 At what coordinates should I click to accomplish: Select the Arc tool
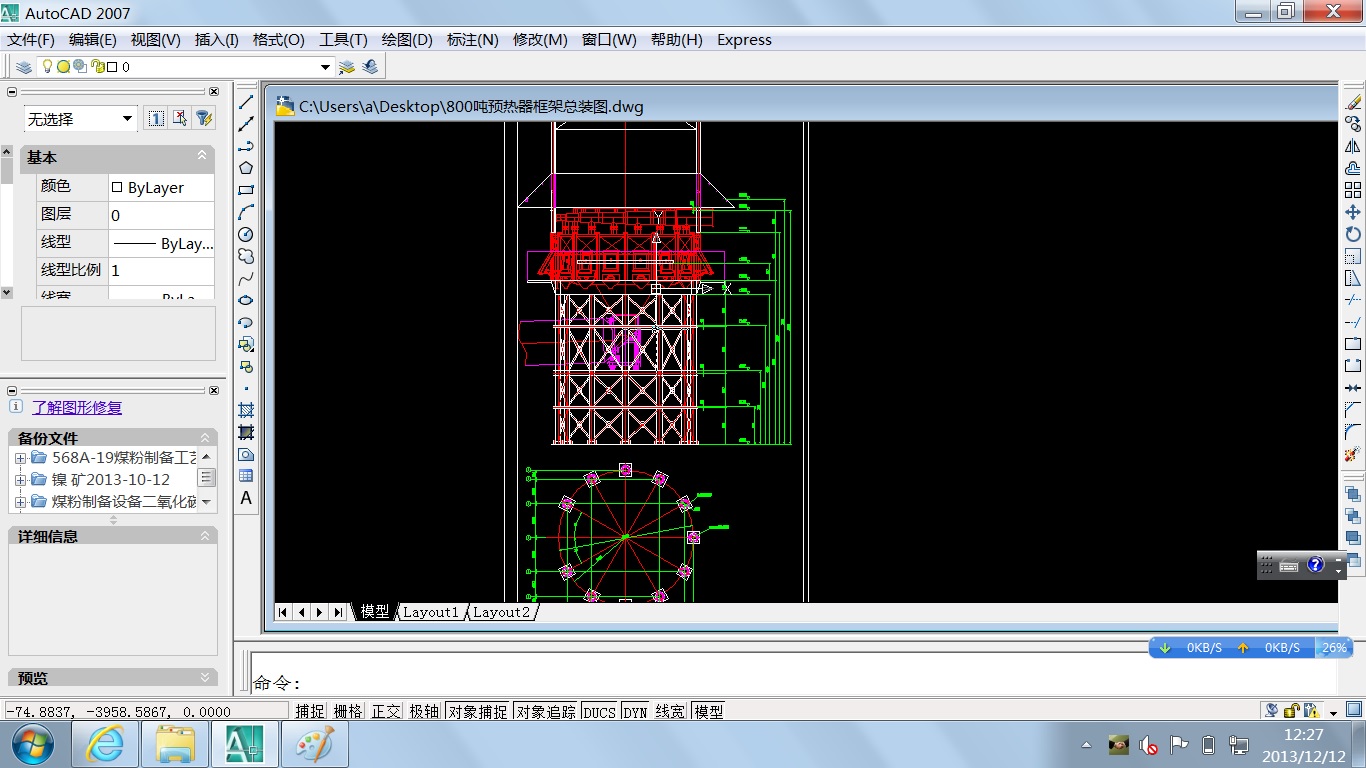246,212
